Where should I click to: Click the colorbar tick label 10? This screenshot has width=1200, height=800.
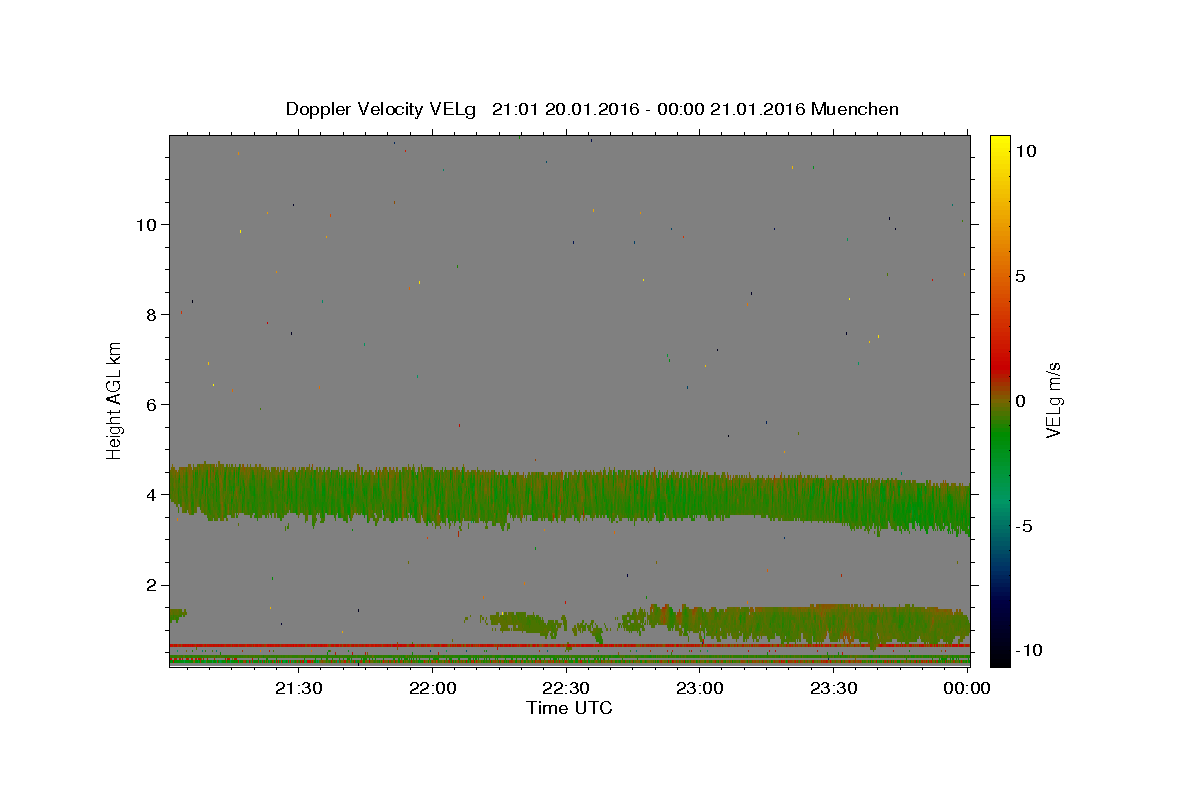(x=1026, y=150)
